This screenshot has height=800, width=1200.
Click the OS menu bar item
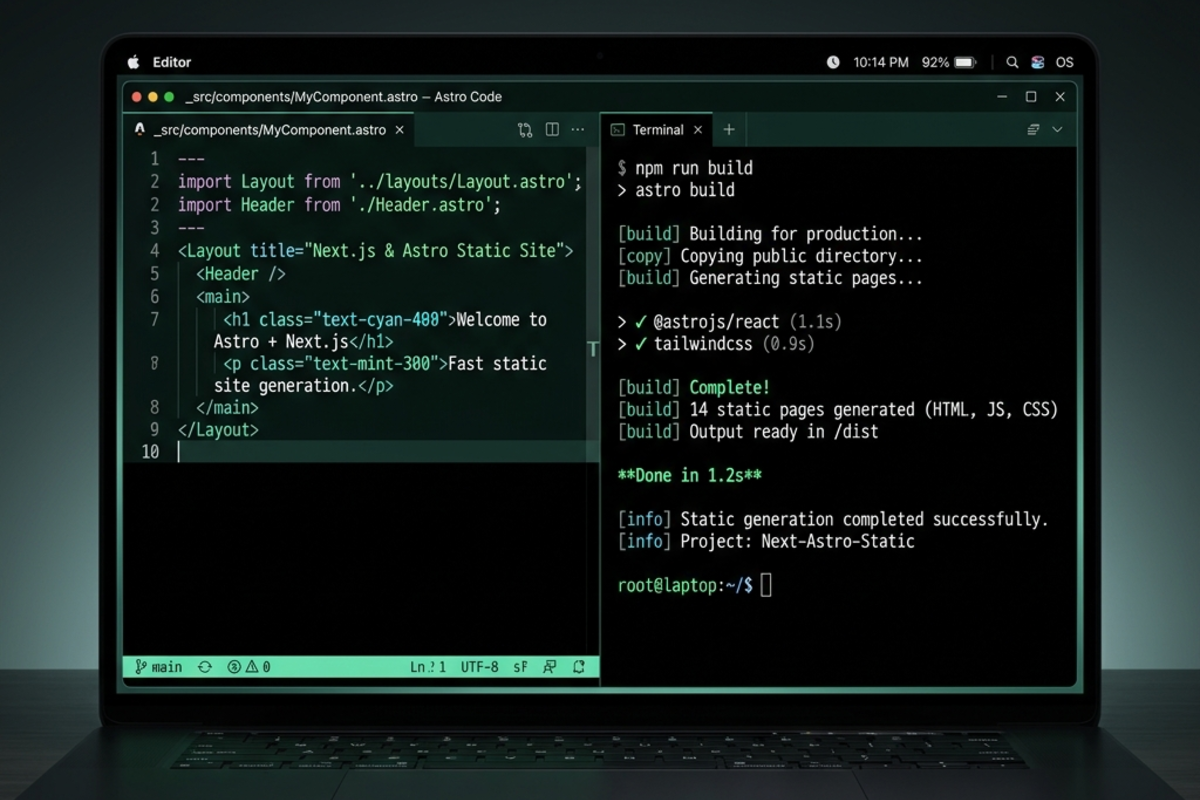(x=1065, y=62)
